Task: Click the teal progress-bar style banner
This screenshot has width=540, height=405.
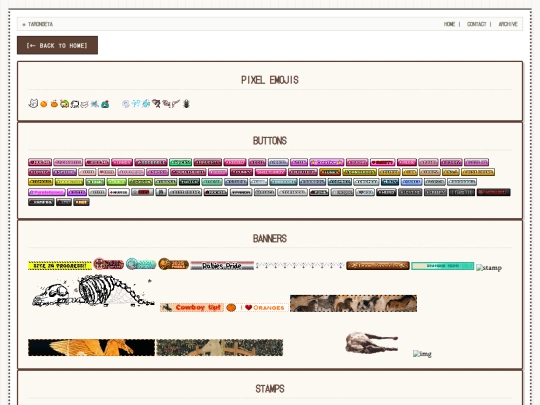Action: coord(443,266)
